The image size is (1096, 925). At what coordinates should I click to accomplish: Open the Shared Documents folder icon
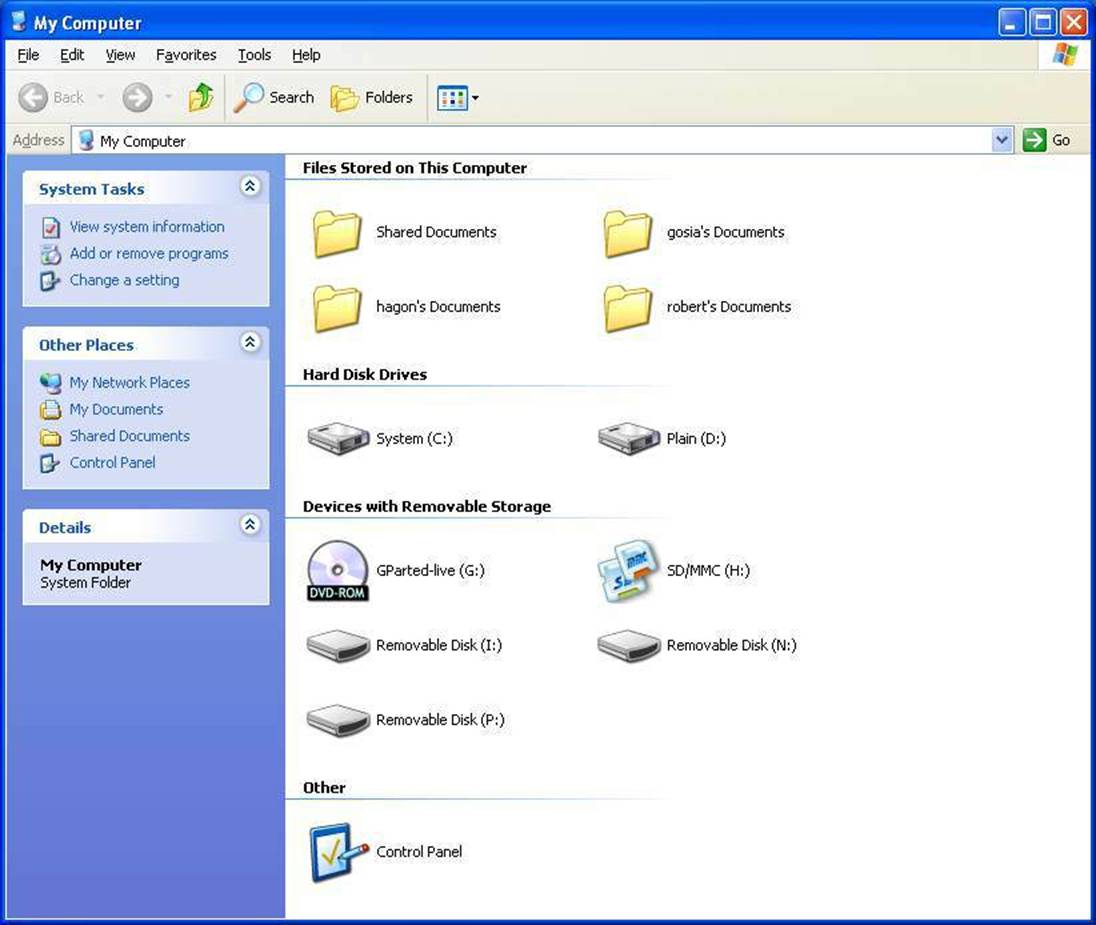click(337, 233)
